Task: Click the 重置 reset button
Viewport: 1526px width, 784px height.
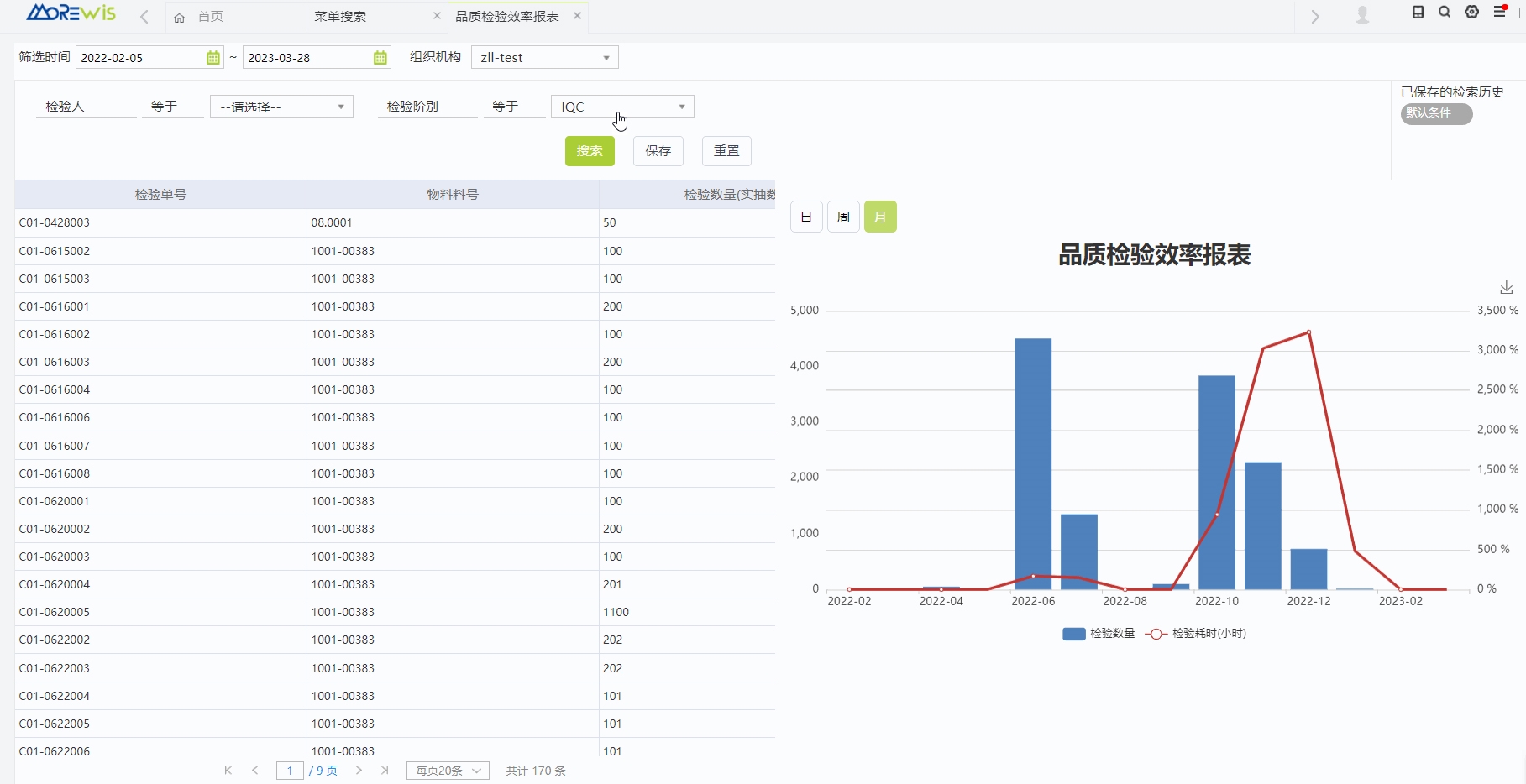Action: tap(726, 151)
